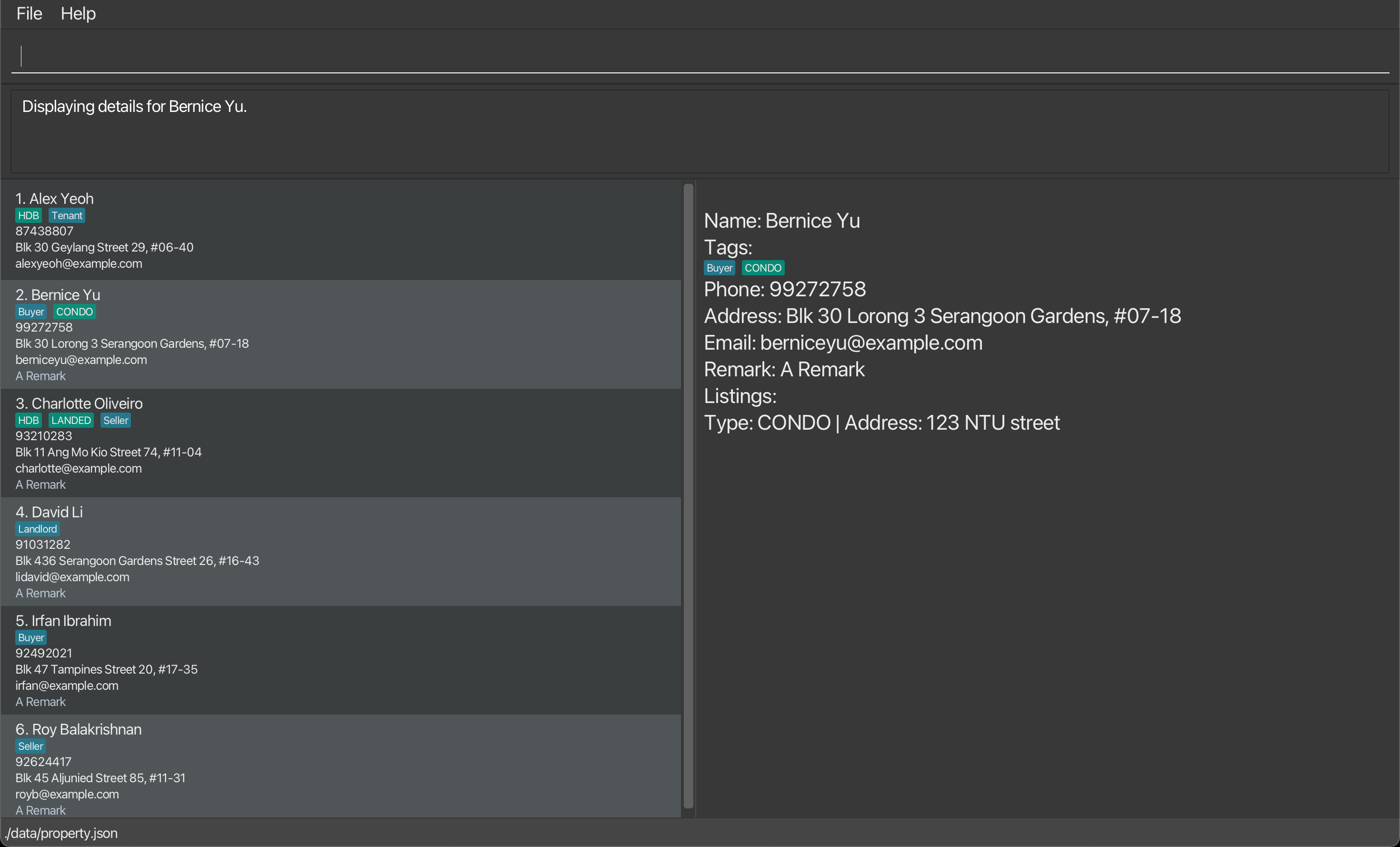The height and width of the screenshot is (847, 1400).
Task: Open the Help menu
Action: click(x=78, y=14)
